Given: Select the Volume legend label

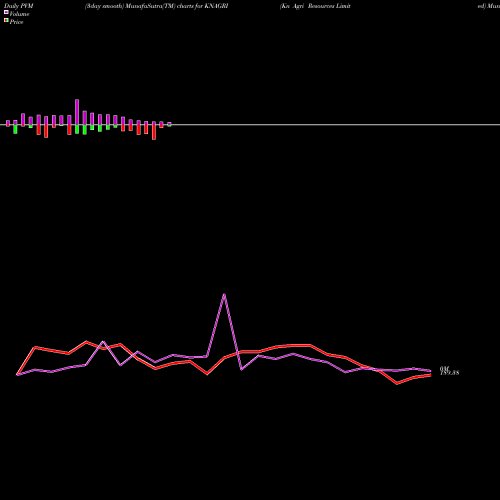Looking at the screenshot, I should (19, 14).
